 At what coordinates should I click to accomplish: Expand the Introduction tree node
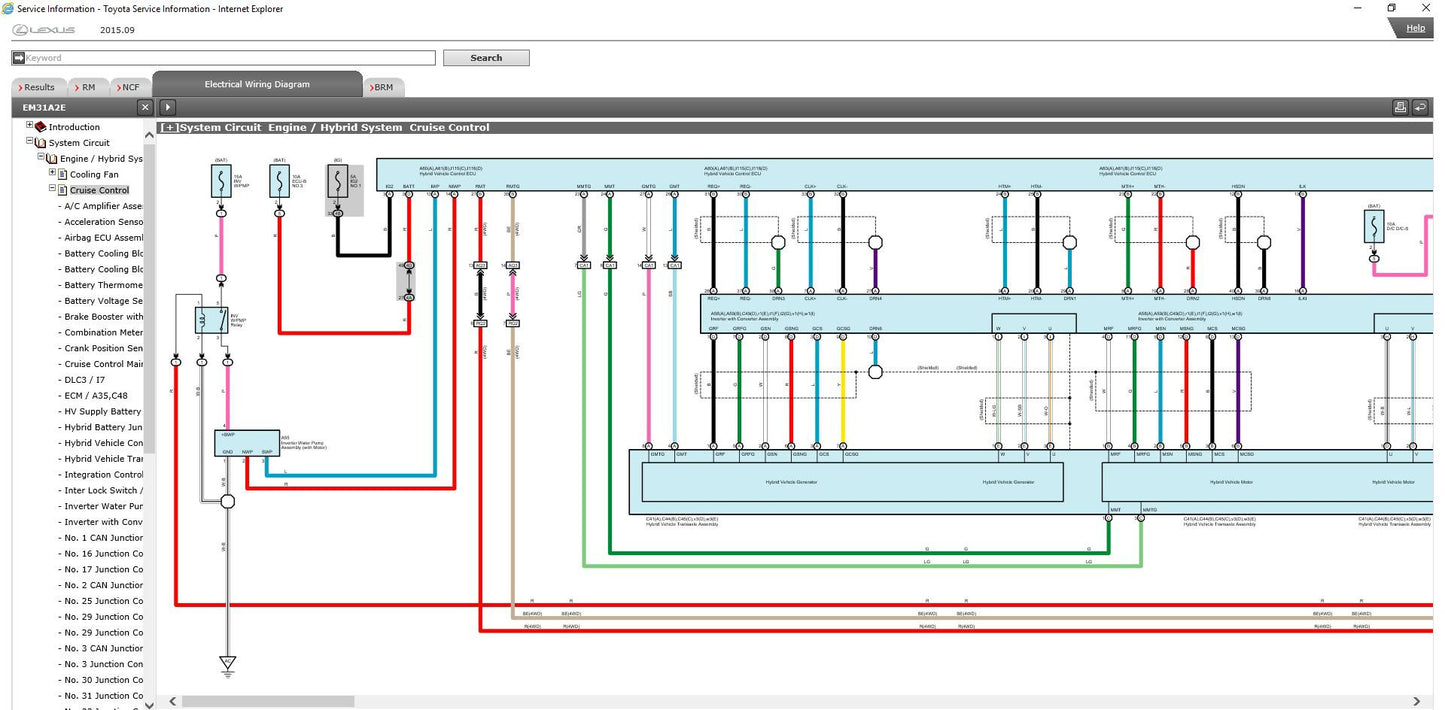(x=30, y=126)
